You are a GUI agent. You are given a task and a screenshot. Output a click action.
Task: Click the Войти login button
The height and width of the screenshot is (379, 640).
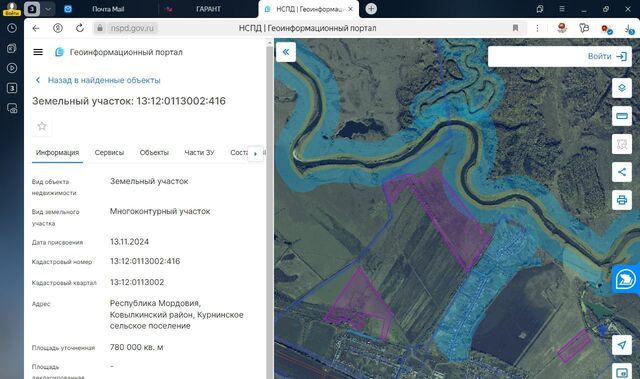coord(607,56)
